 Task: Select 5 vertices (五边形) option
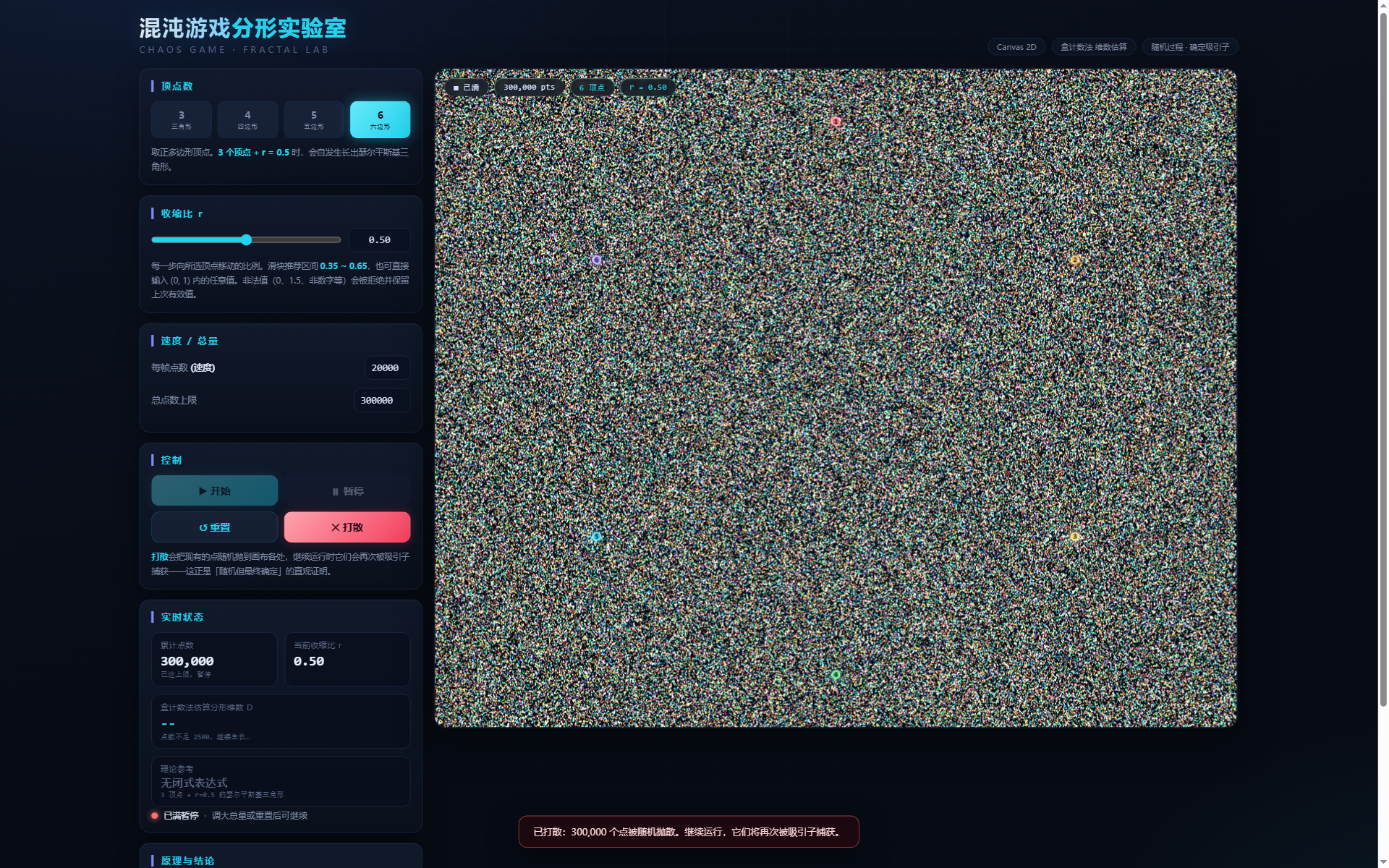click(314, 119)
